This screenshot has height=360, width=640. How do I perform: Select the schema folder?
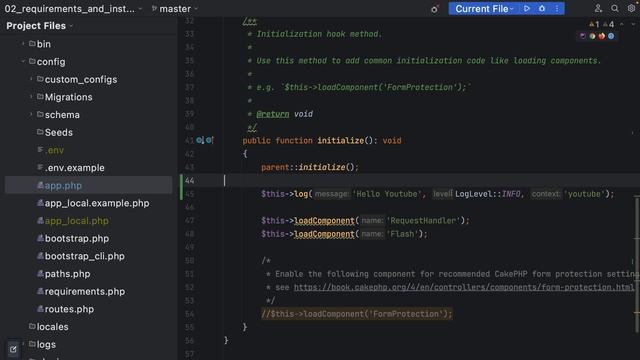[x=62, y=115]
